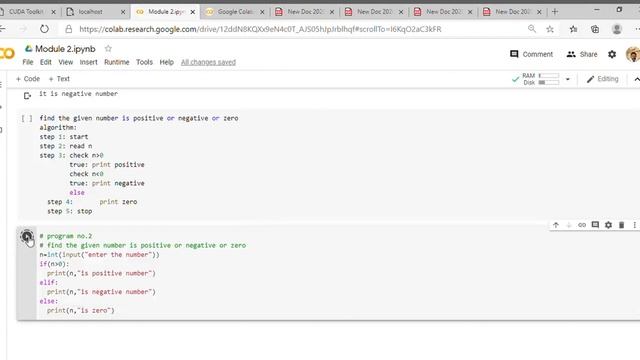This screenshot has height=360, width=640.
Task: Close the localhost tab
Action: click(123, 12)
